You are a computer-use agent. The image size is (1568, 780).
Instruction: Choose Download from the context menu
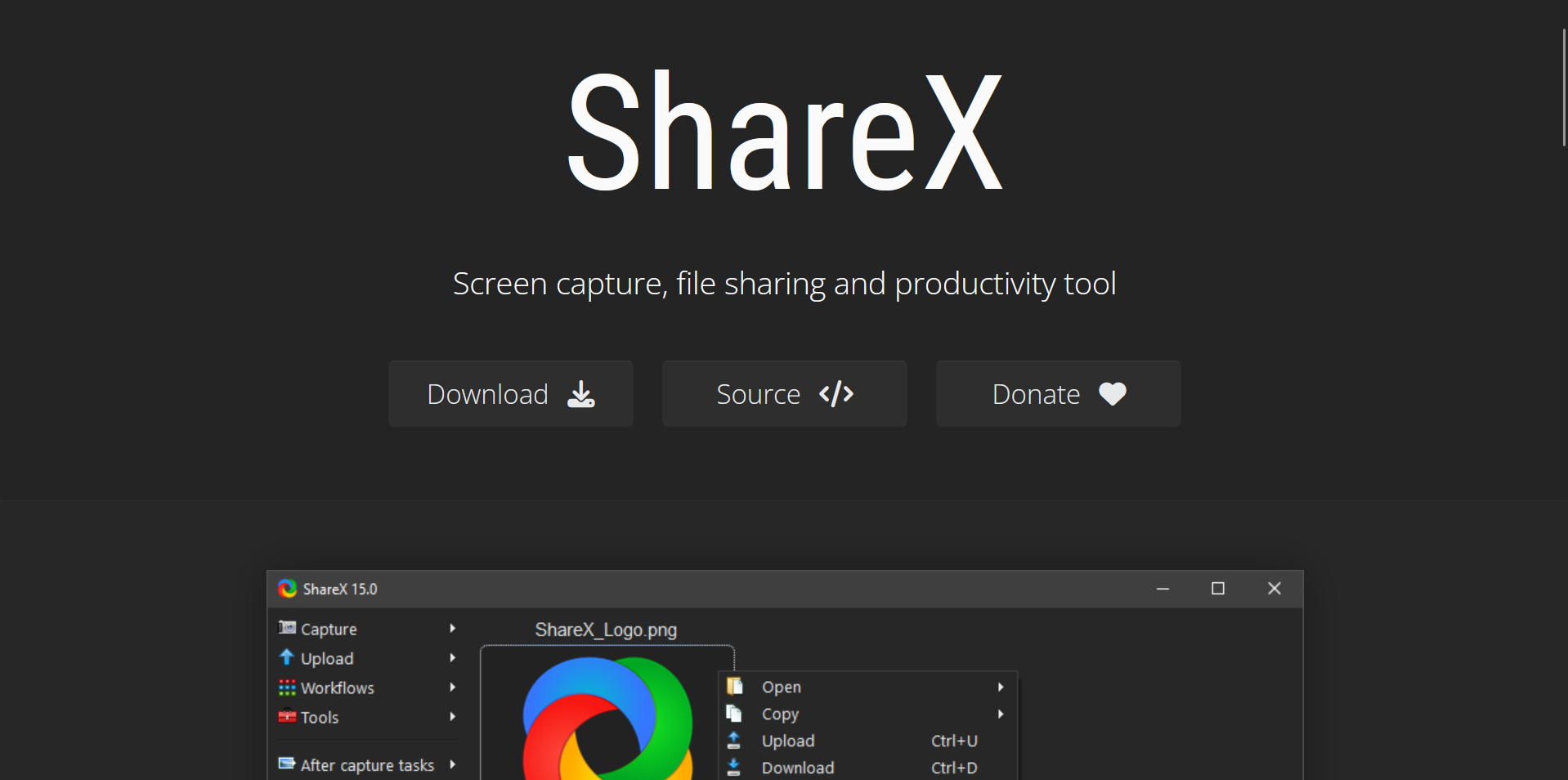(797, 768)
